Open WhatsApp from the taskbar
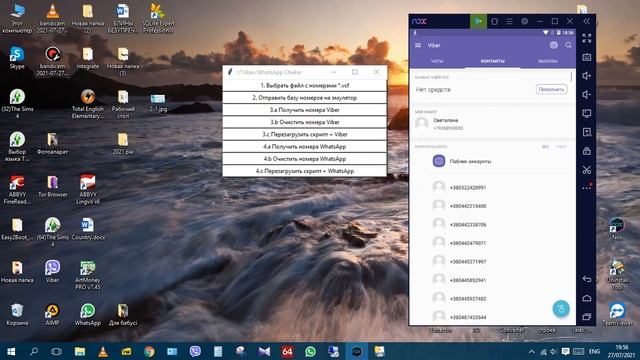 point(311,351)
